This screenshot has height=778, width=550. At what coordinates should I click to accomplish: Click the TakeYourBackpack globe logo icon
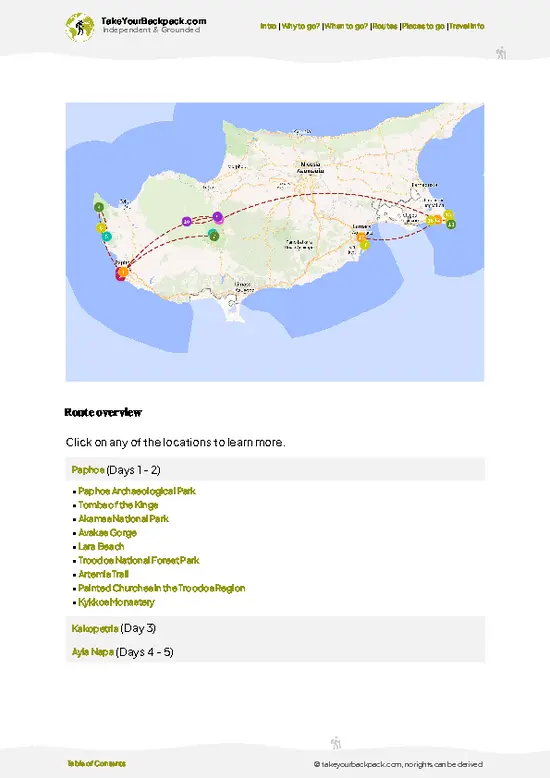pos(79,27)
